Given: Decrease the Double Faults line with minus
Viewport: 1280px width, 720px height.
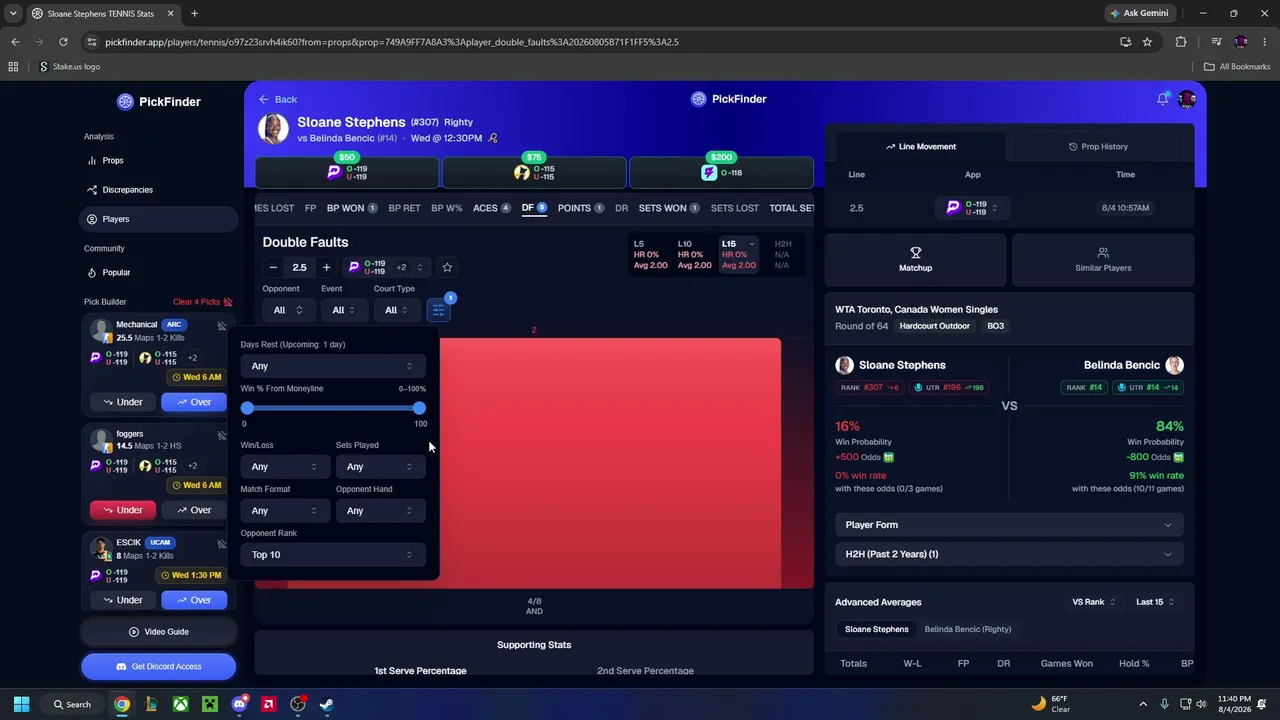Looking at the screenshot, I should 273,267.
